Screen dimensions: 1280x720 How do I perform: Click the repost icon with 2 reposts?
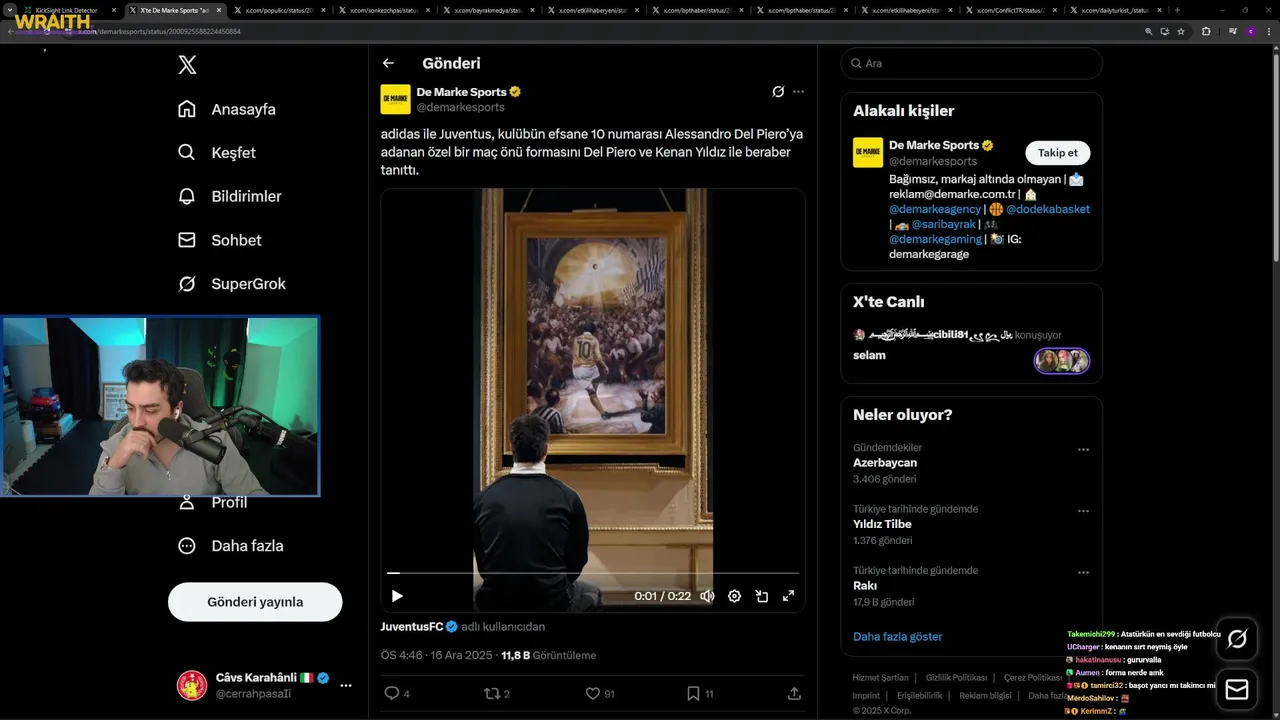tap(492, 693)
